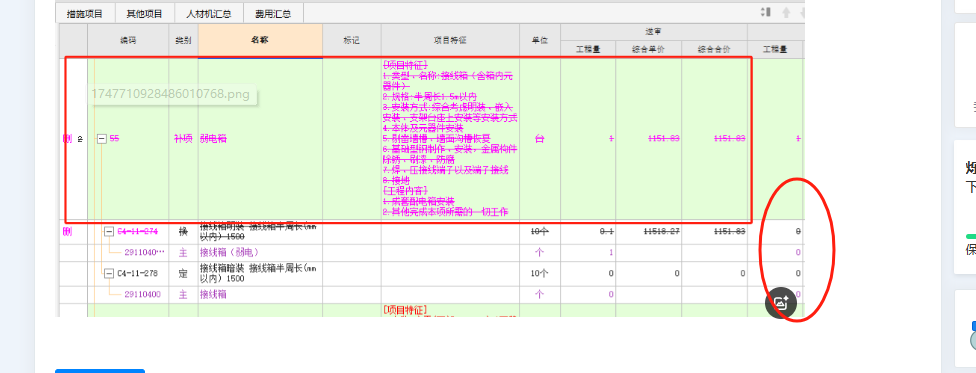Click the AI image search floating icon

[x=781, y=303]
